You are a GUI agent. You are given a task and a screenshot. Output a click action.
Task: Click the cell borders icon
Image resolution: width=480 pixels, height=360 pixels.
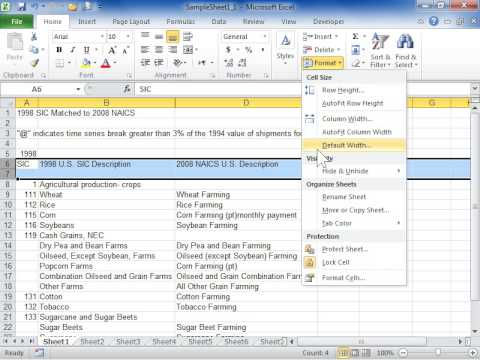tap(60, 63)
